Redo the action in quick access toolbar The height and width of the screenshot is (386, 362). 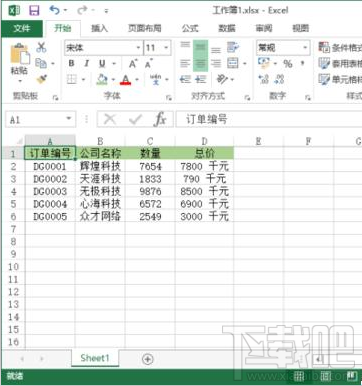(82, 10)
